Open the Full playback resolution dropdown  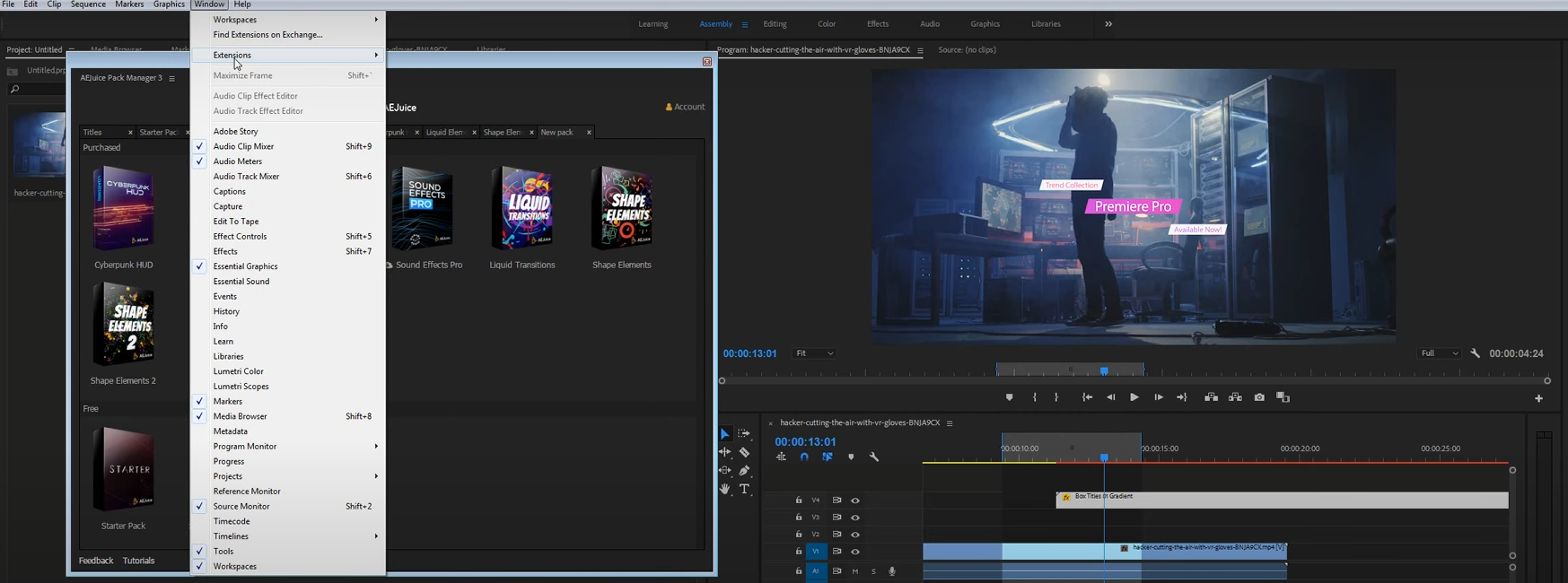point(1439,353)
